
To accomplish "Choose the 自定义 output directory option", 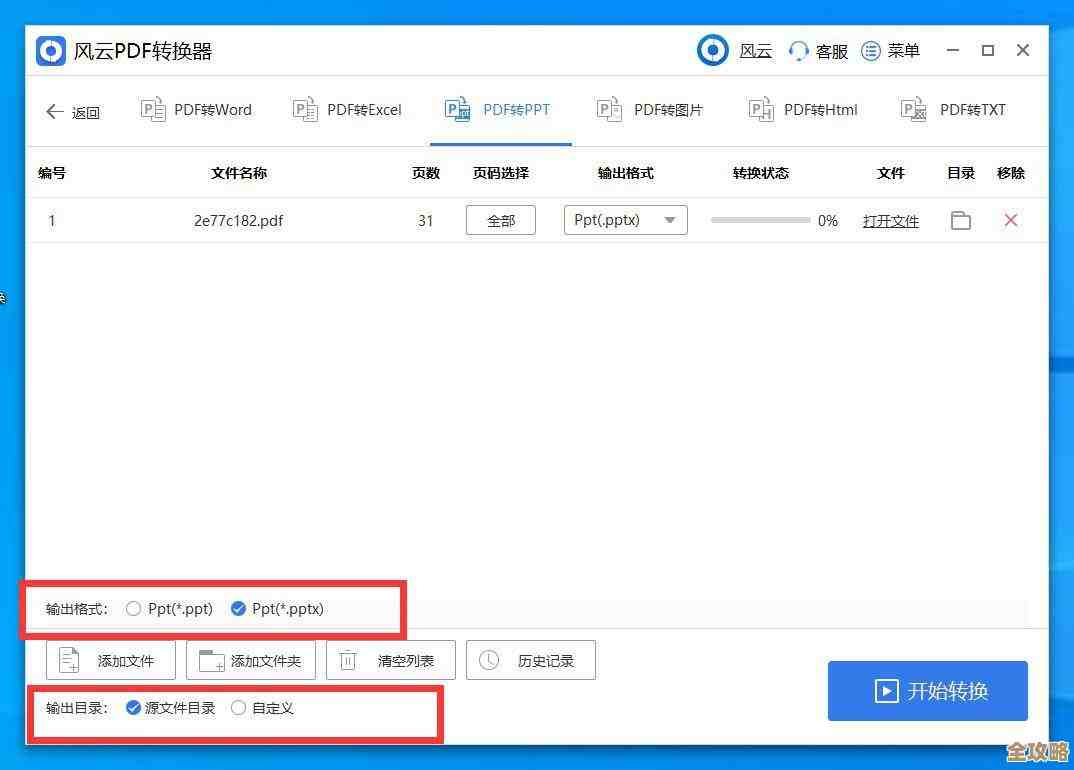I will (237, 708).
